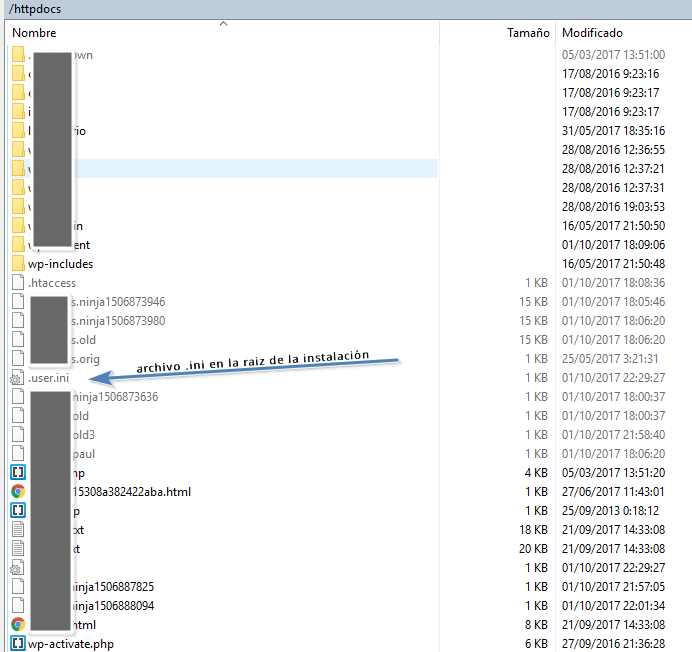Click the PHP icon of file dated 25/09/2013
This screenshot has height=652, width=692.
tap(18, 510)
